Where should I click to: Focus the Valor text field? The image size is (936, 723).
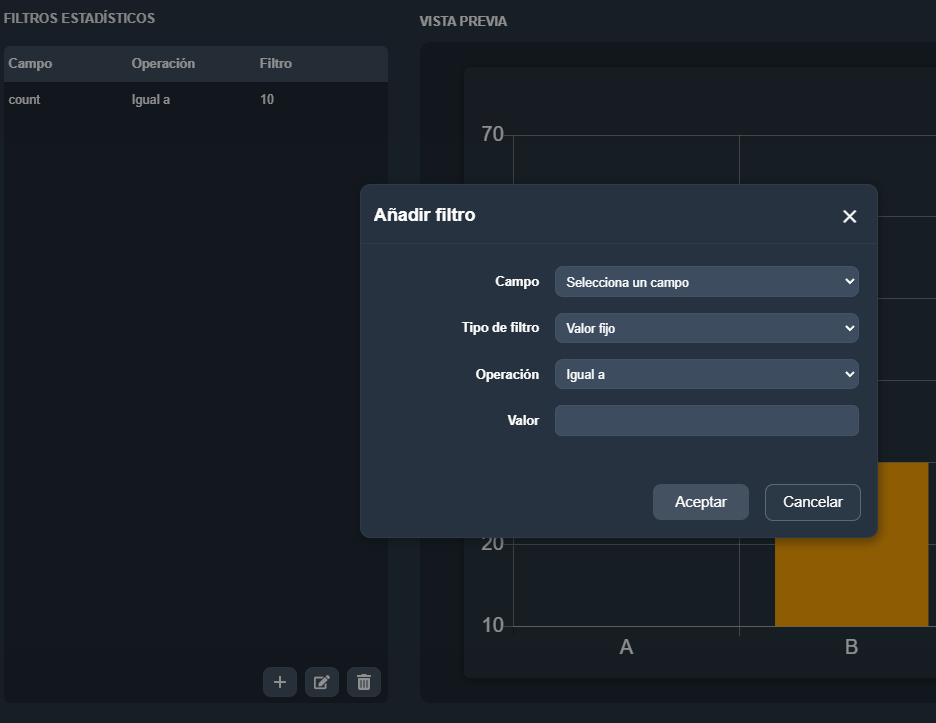pos(706,420)
